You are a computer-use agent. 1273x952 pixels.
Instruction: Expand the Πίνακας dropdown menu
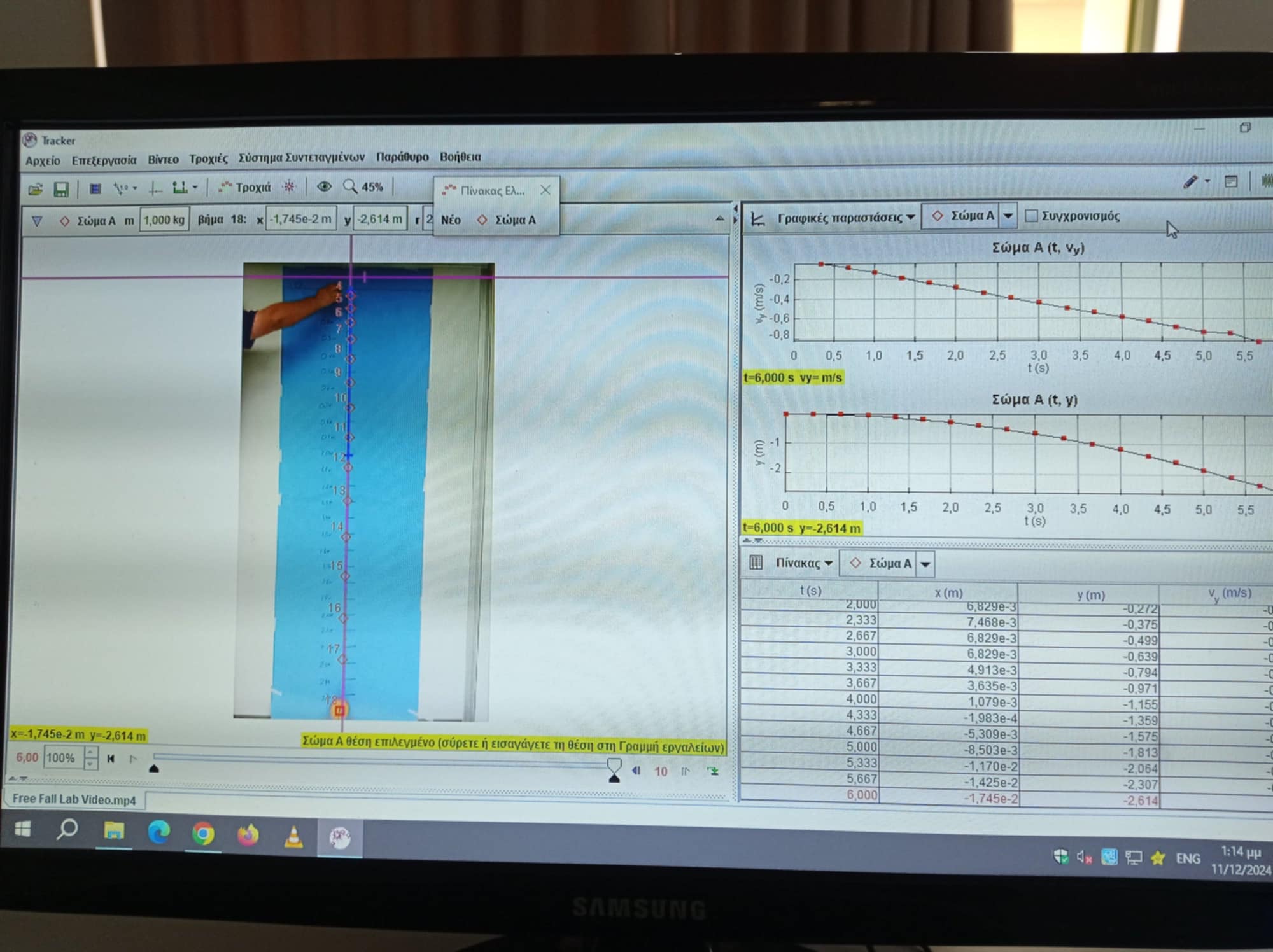coord(803,563)
